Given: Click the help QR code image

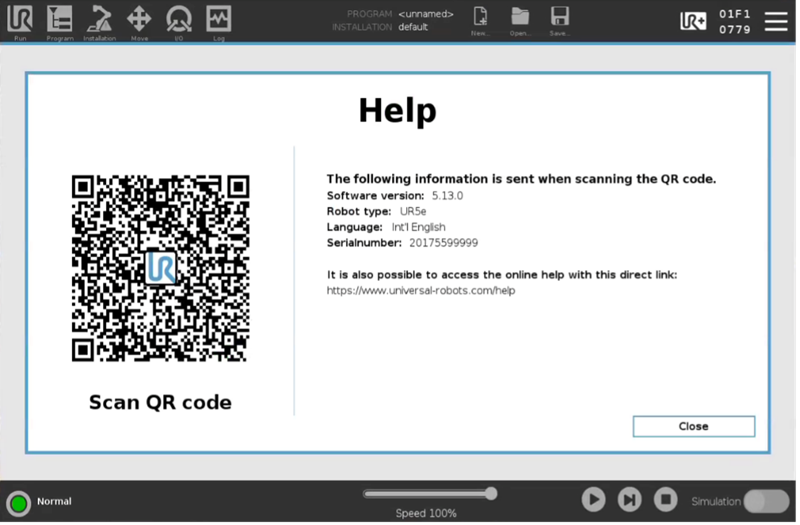Looking at the screenshot, I should [160, 268].
